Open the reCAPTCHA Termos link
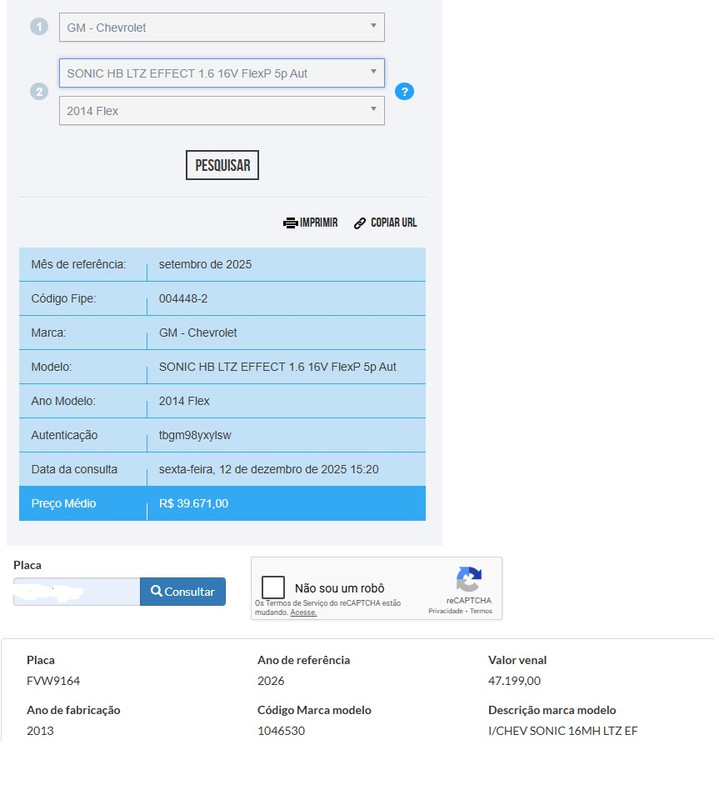Viewport: 719px width, 800px height. [483, 612]
